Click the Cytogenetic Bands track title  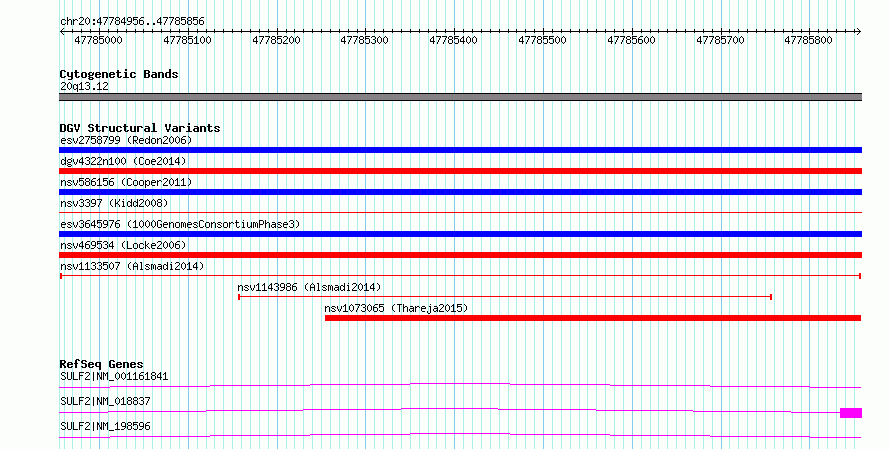(x=119, y=74)
